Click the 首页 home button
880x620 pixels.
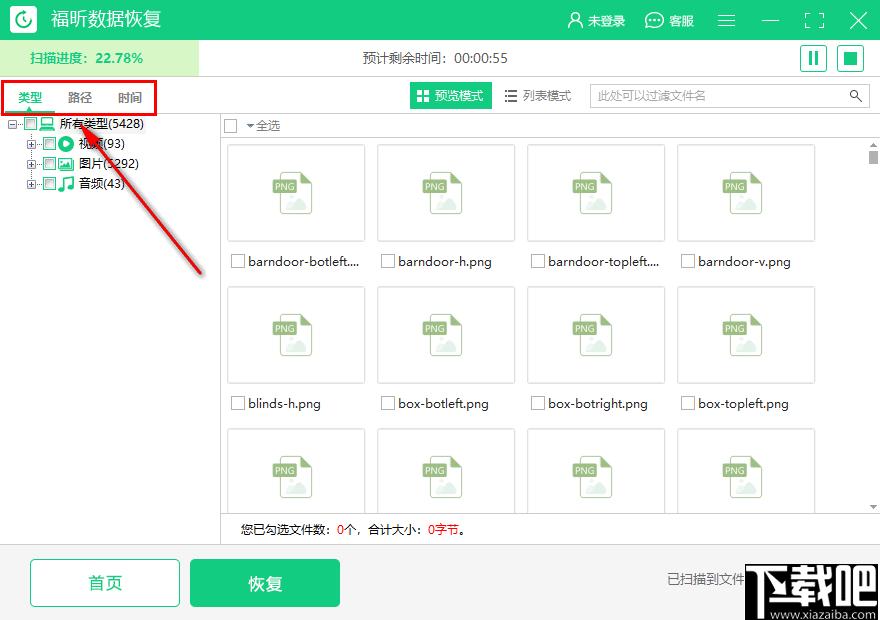point(105,583)
